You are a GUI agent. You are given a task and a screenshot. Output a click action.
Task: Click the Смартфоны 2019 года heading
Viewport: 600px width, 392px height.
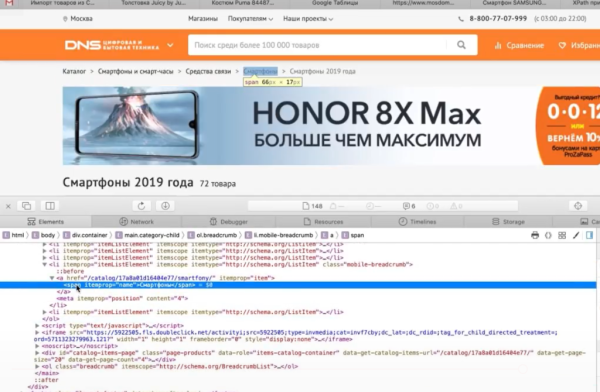point(128,183)
